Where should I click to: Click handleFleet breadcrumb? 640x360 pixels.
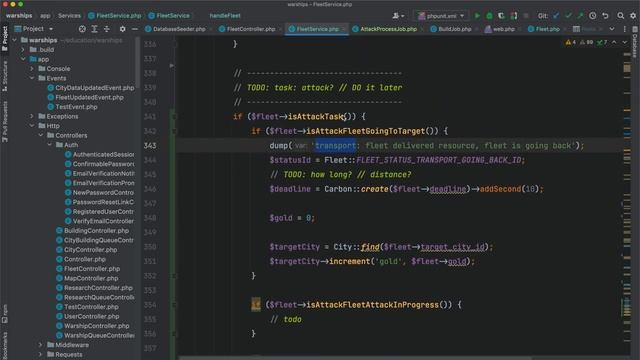tap(225, 16)
